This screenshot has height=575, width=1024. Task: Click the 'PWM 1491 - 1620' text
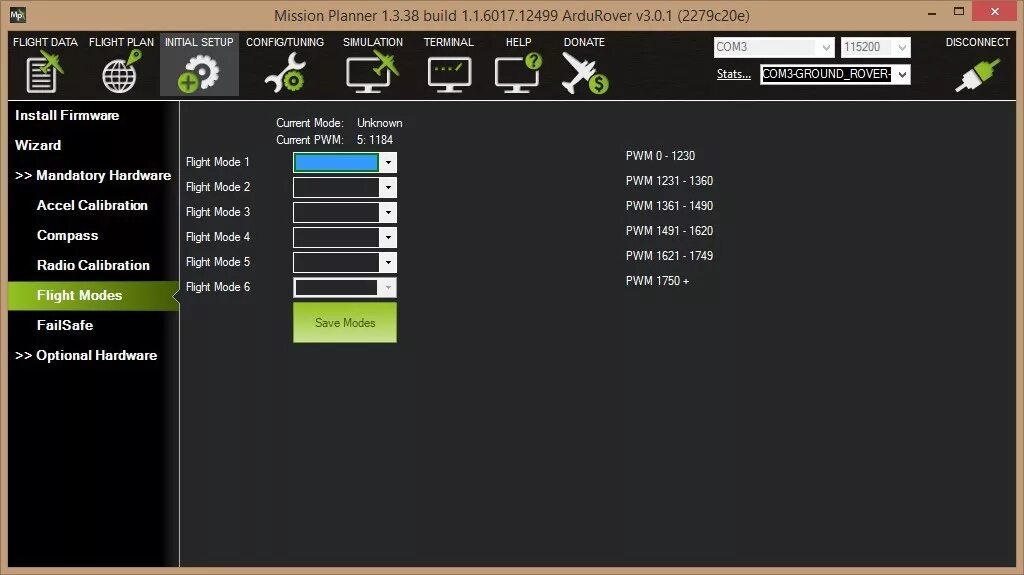tap(669, 231)
